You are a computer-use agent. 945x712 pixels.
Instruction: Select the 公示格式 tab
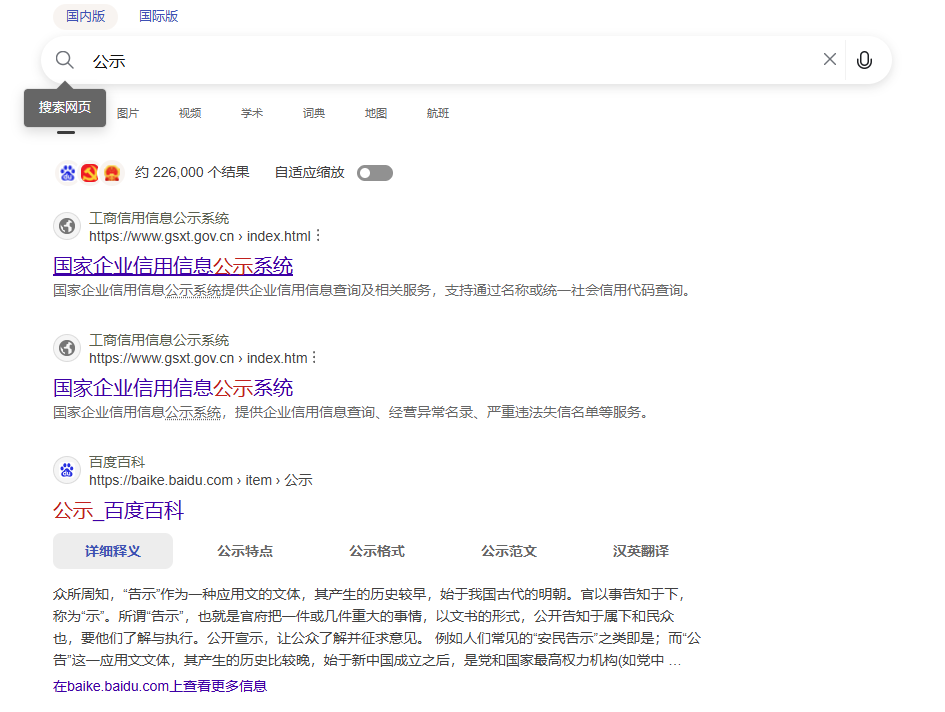coord(377,551)
